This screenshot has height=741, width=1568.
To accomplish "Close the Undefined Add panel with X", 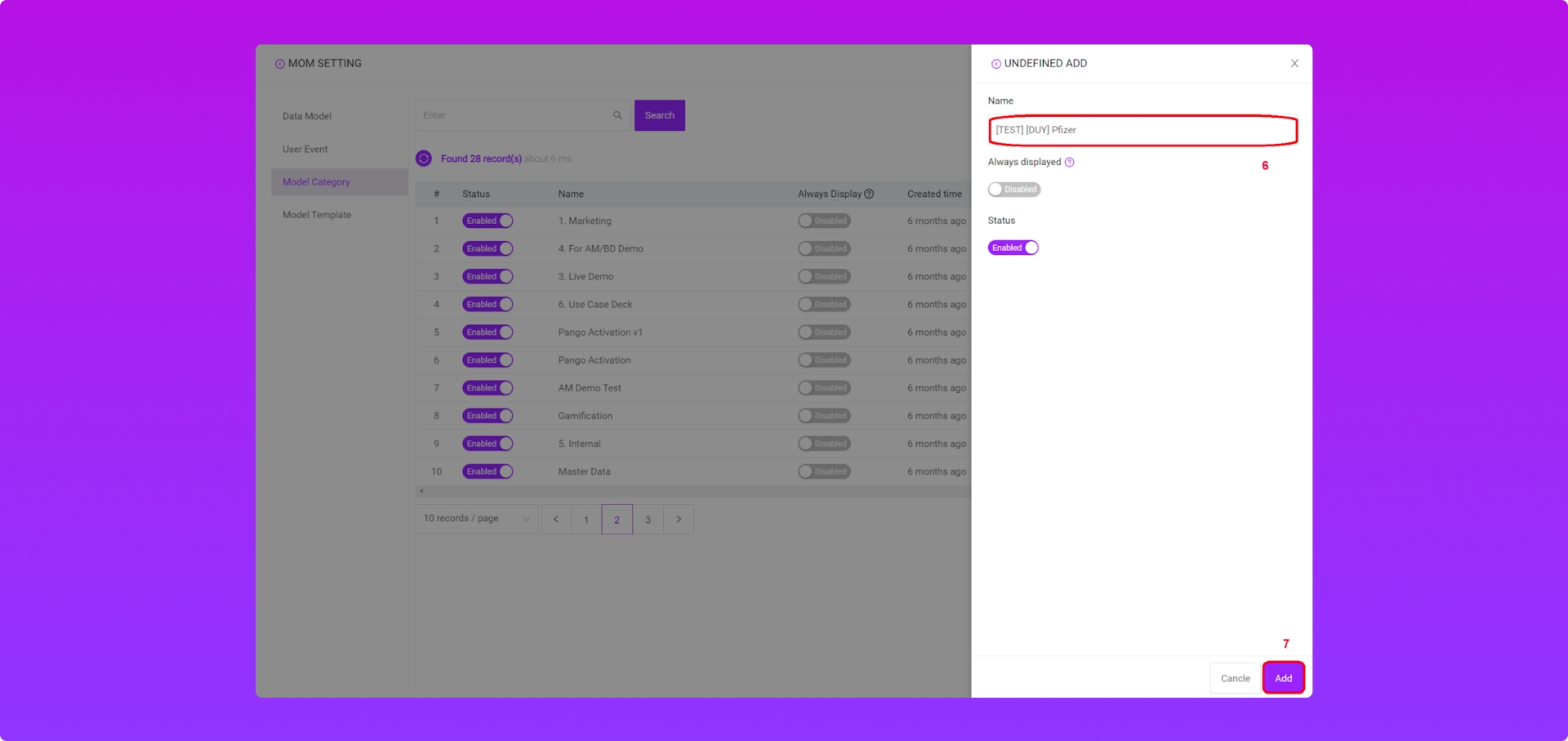I will point(1294,64).
